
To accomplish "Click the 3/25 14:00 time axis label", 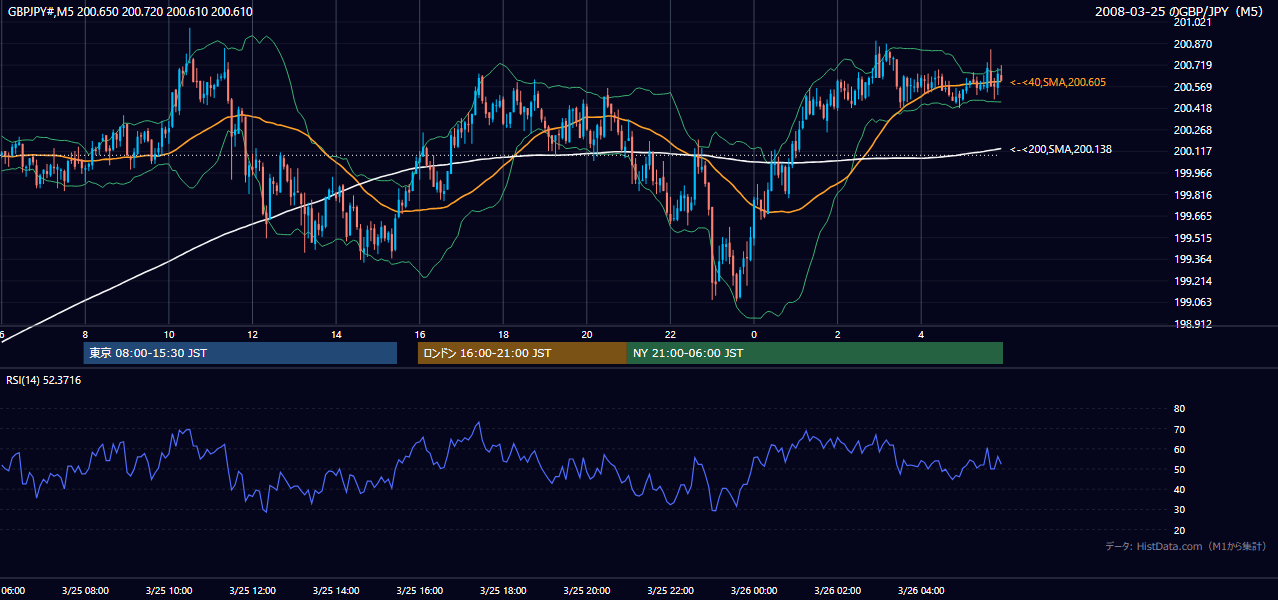I will pos(336,591).
